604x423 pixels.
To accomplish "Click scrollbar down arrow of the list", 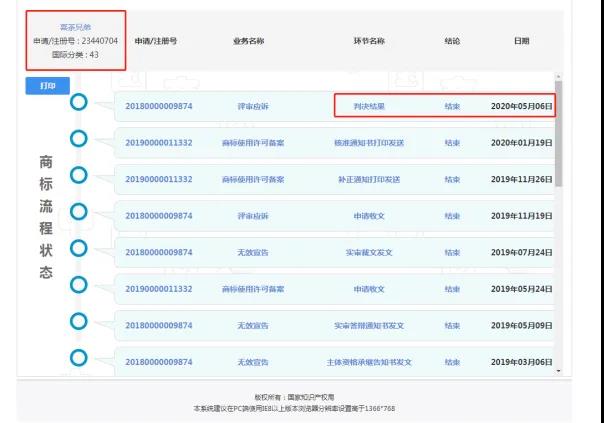I will [559, 371].
